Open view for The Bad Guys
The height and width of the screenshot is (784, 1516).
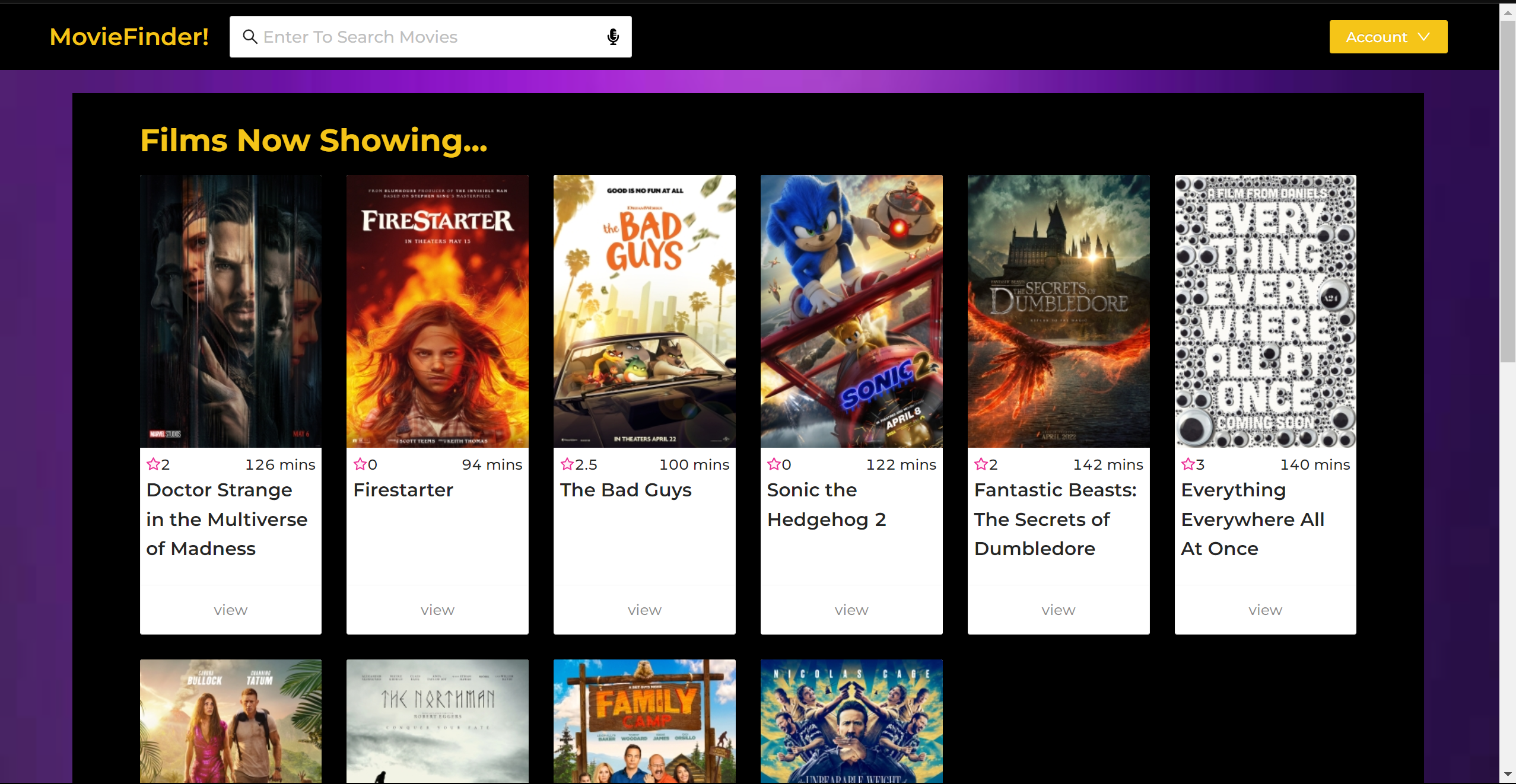tap(644, 610)
